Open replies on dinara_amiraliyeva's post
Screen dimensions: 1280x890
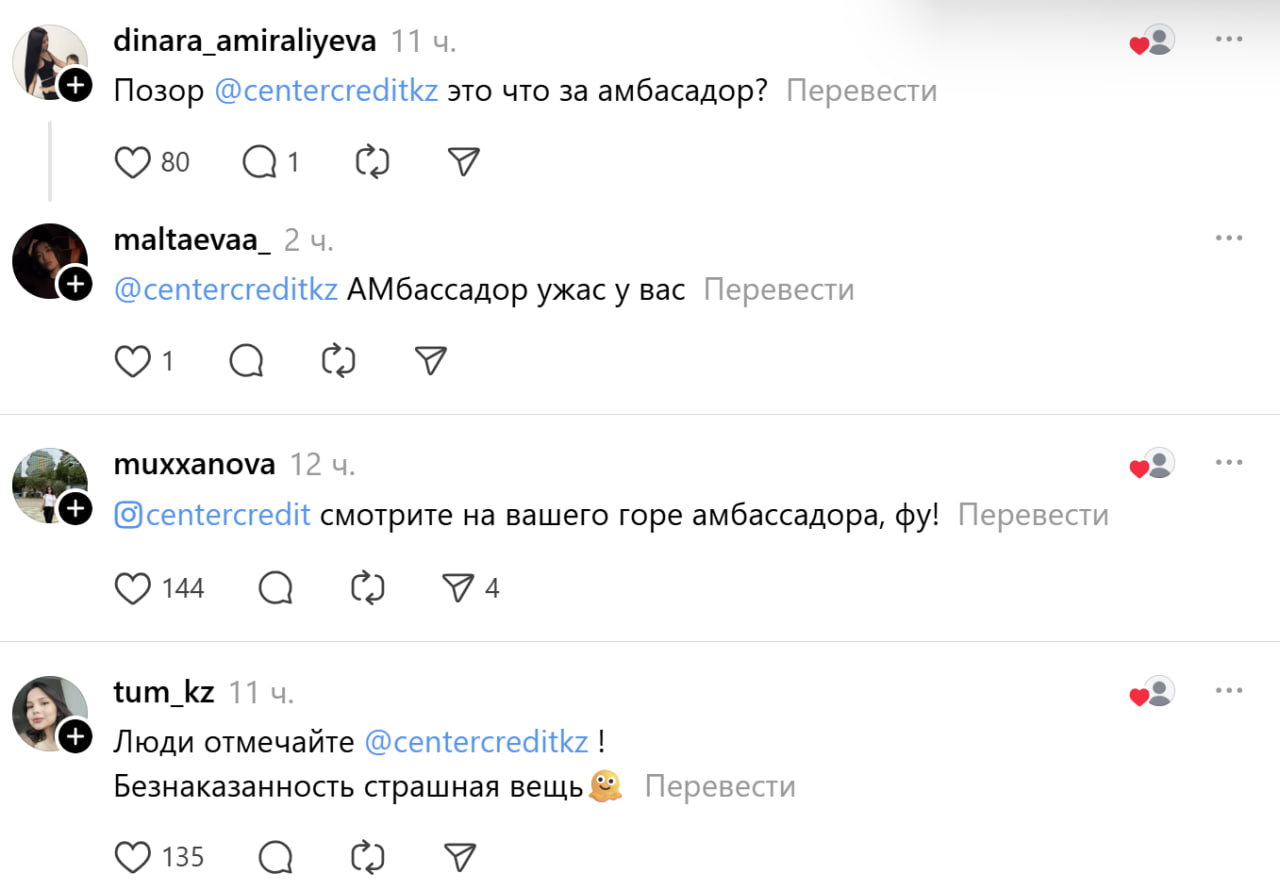pos(260,162)
